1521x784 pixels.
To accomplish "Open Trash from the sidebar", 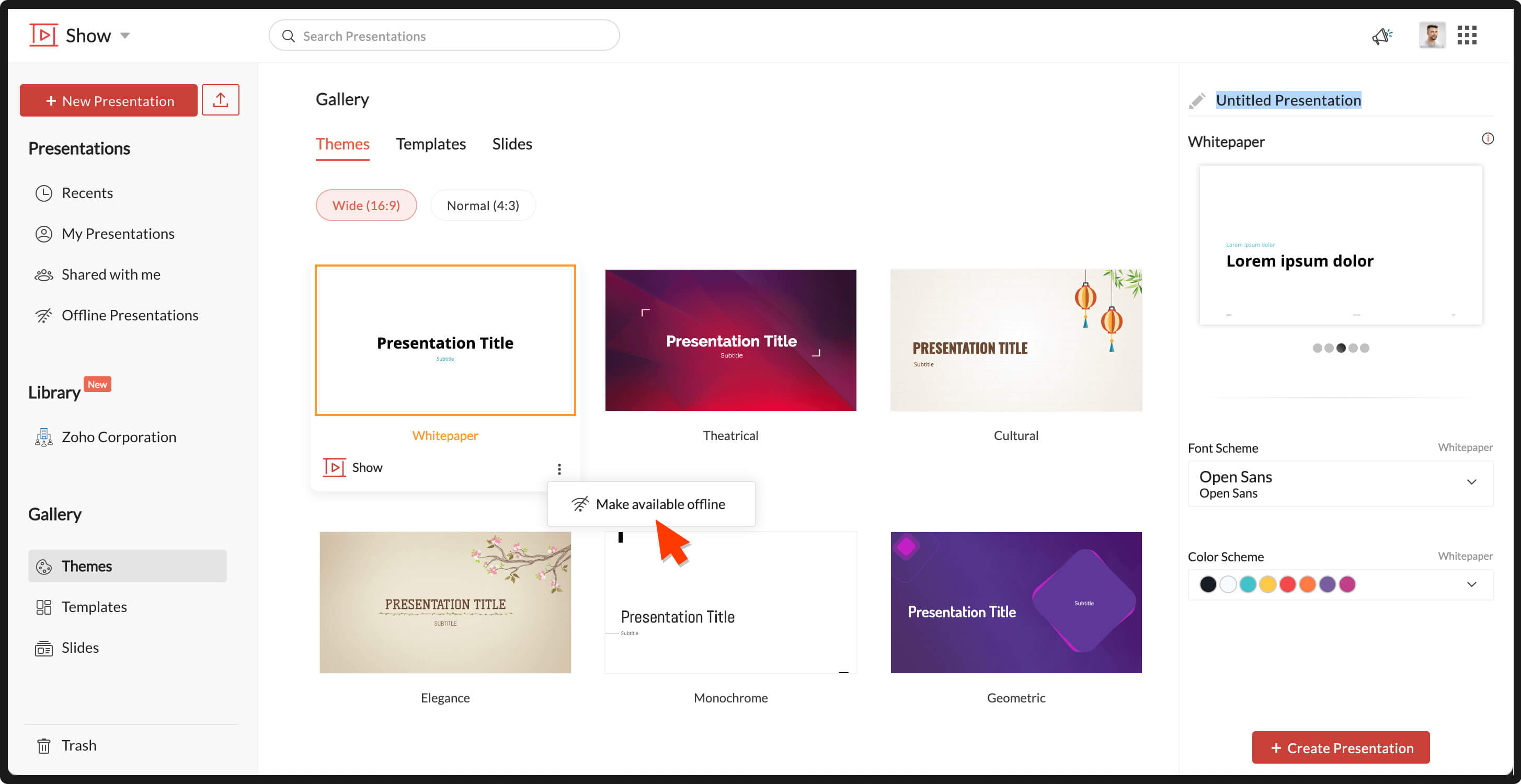I will [x=78, y=745].
